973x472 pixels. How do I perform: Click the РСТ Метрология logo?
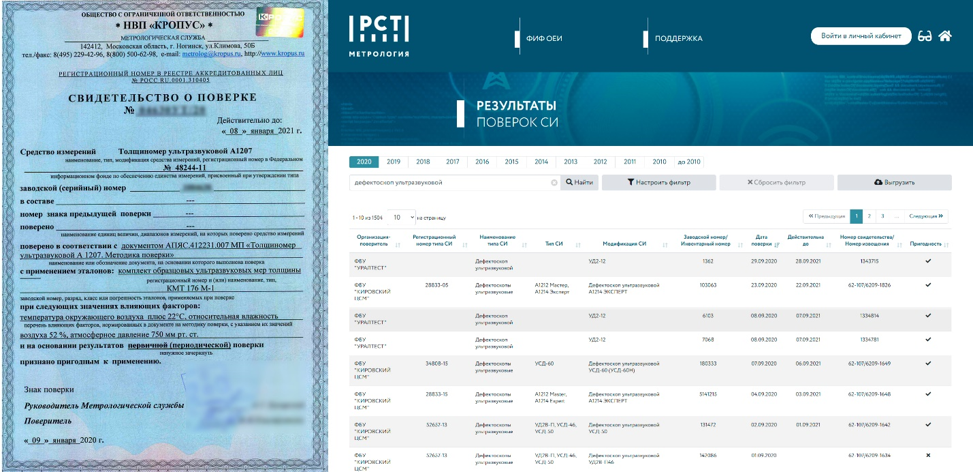[379, 36]
